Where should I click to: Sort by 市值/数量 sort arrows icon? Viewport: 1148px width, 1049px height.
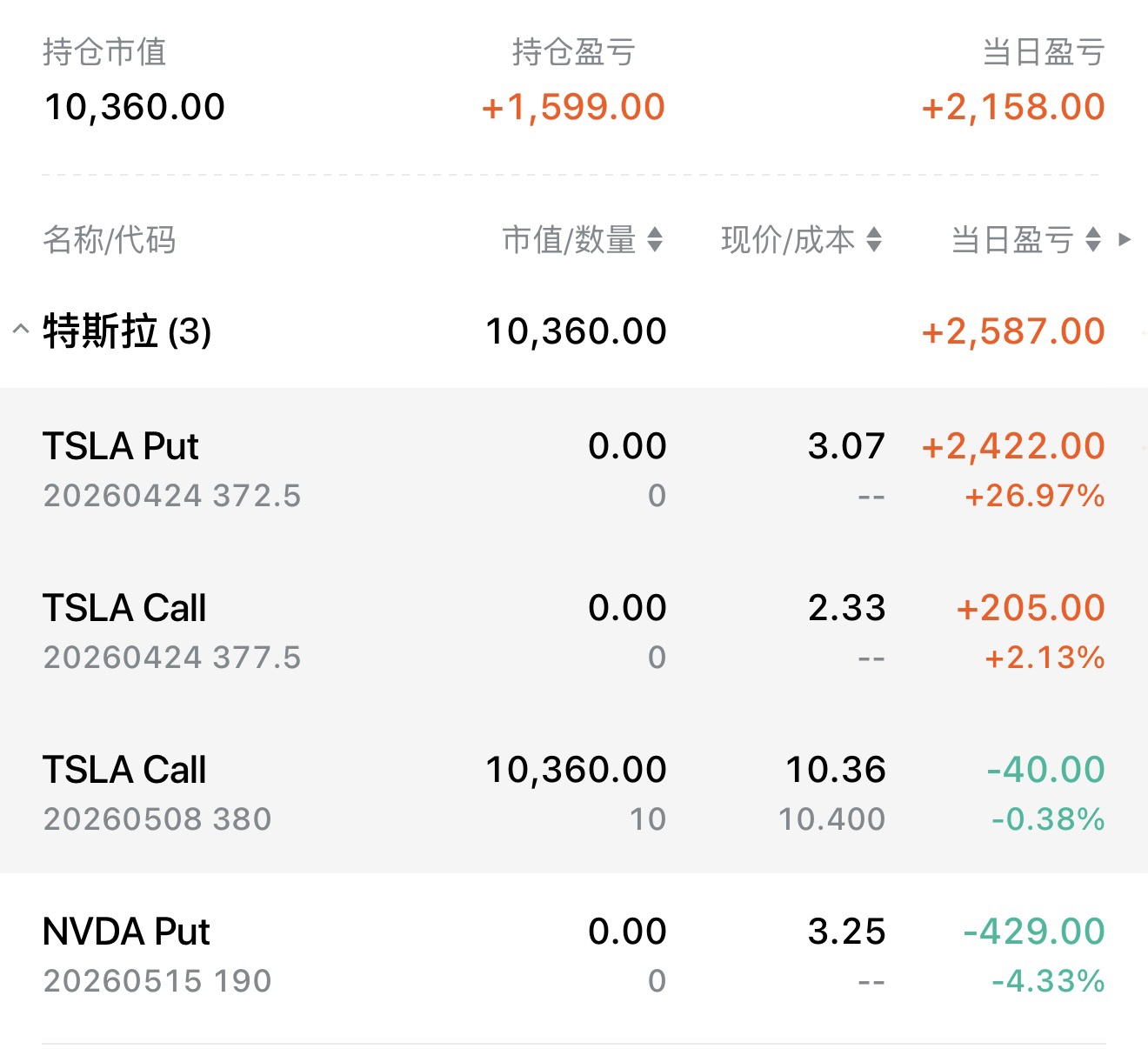(655, 239)
